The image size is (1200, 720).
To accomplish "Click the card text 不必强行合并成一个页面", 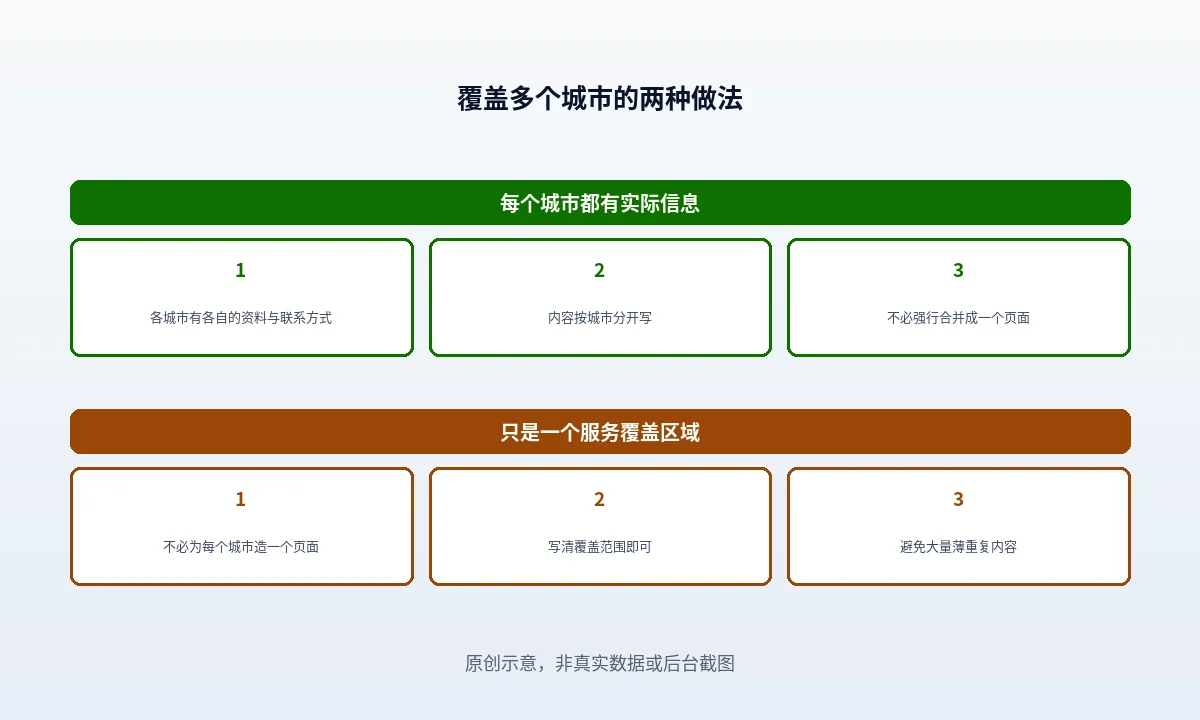I will tap(959, 318).
